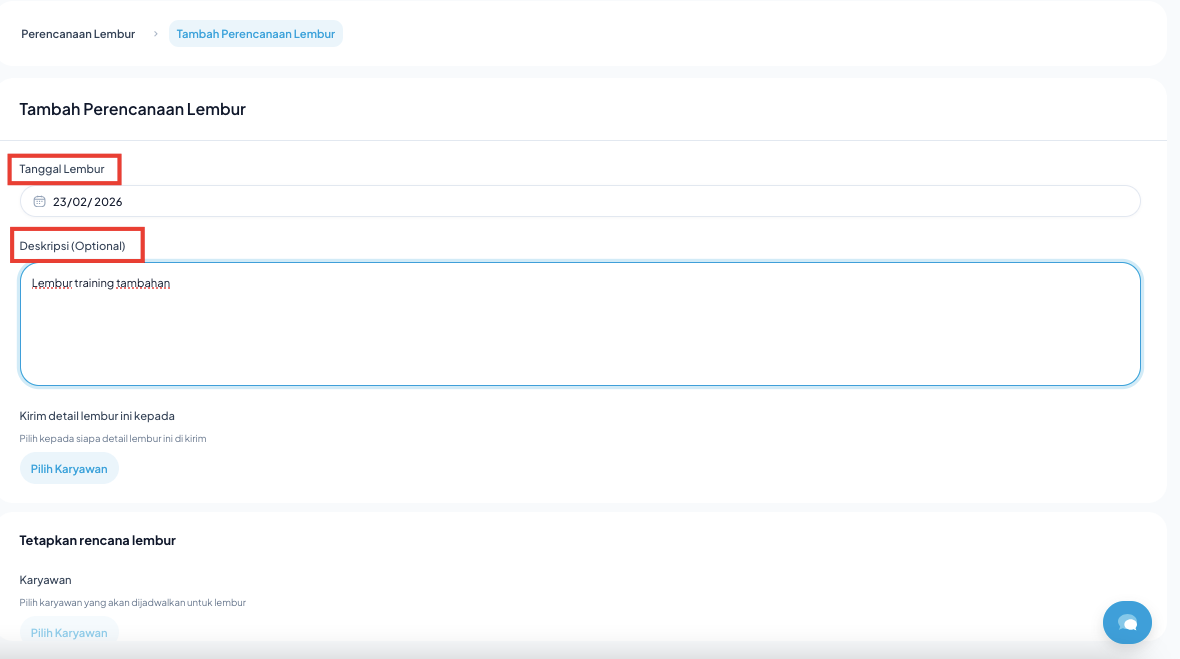Screen dimensions: 1180x659
Task: Select the Tambah Perencanaan Lembur breadcrumb pill
Action: point(255,34)
